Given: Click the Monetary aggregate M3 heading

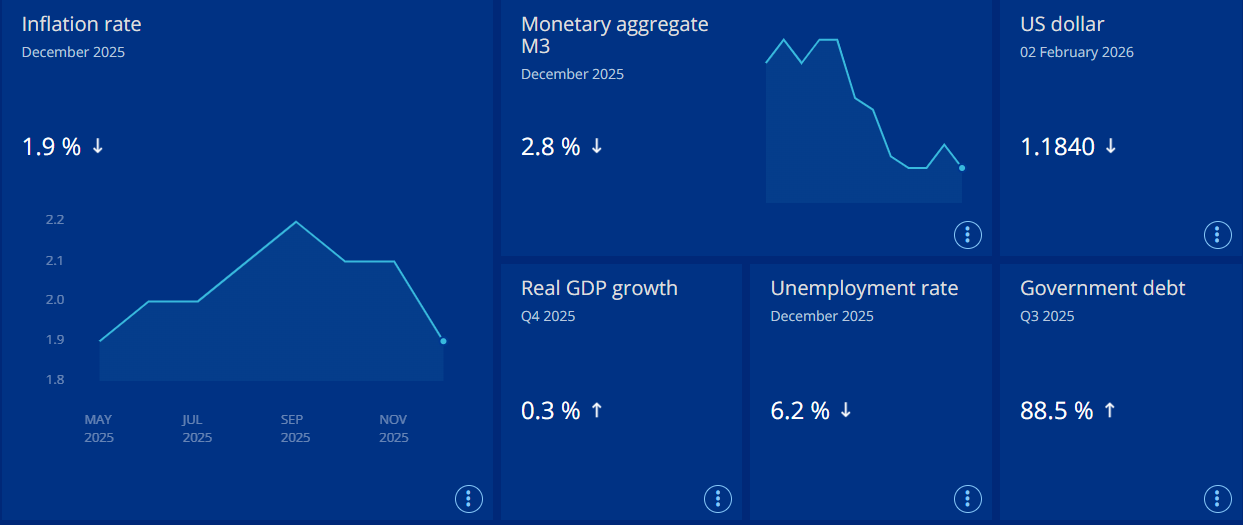Looking at the screenshot, I should 614,35.
